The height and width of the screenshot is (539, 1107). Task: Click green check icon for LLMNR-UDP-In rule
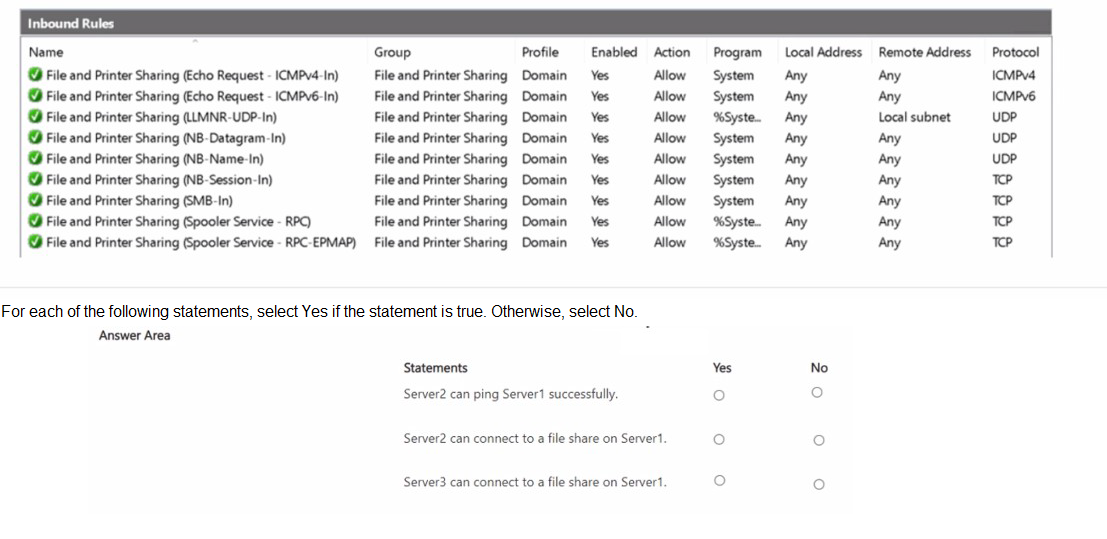point(35,117)
